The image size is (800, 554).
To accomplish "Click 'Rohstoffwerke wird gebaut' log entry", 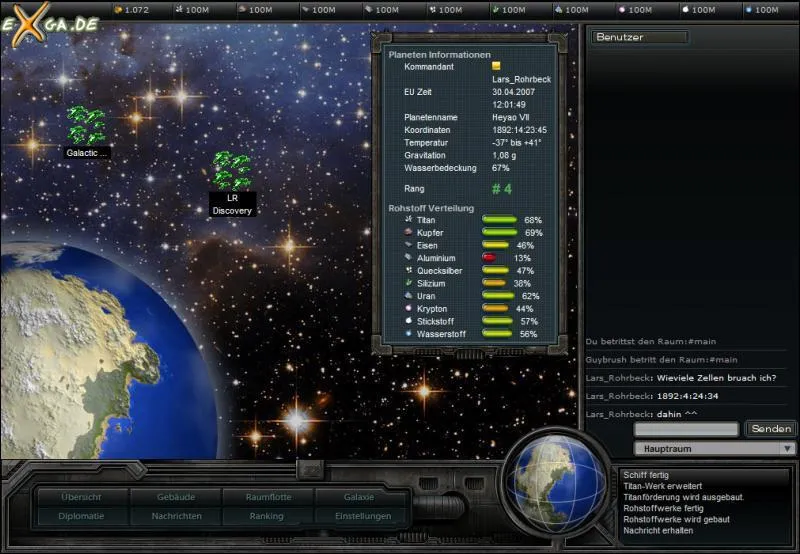I will coord(677,519).
